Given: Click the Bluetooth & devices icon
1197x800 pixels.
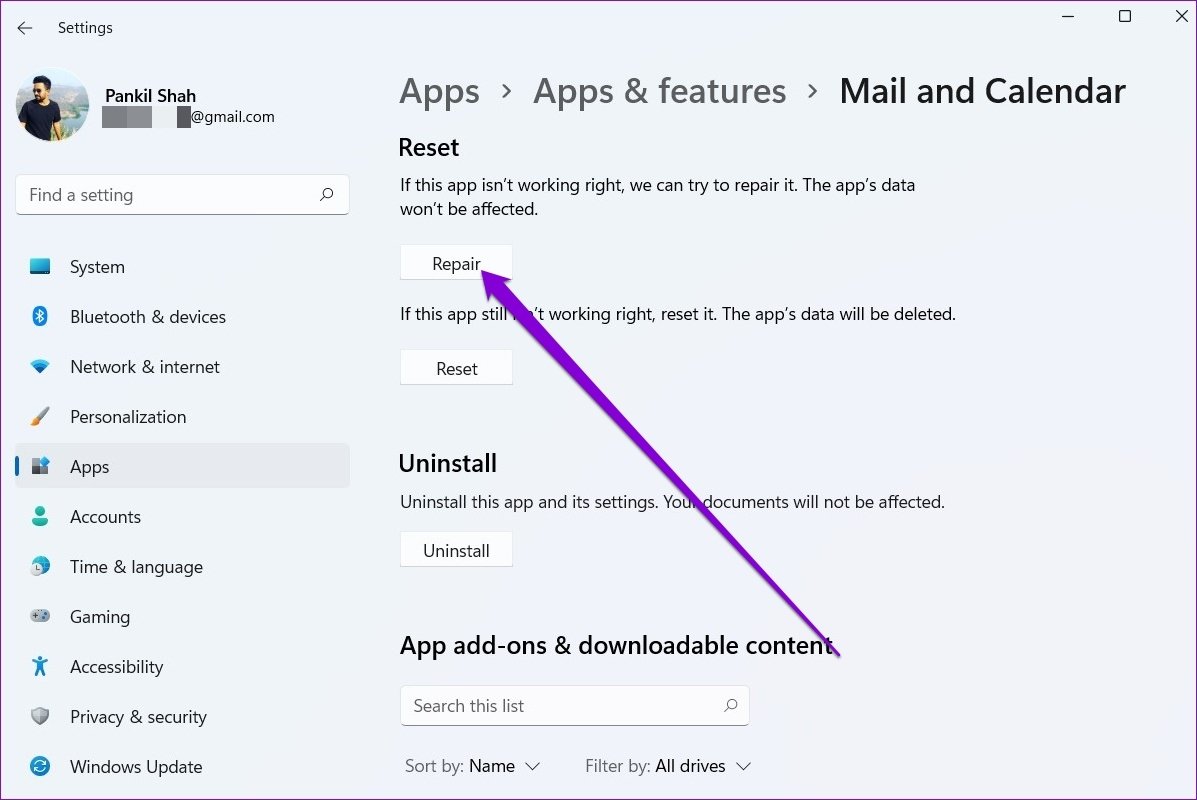Looking at the screenshot, I should (40, 316).
